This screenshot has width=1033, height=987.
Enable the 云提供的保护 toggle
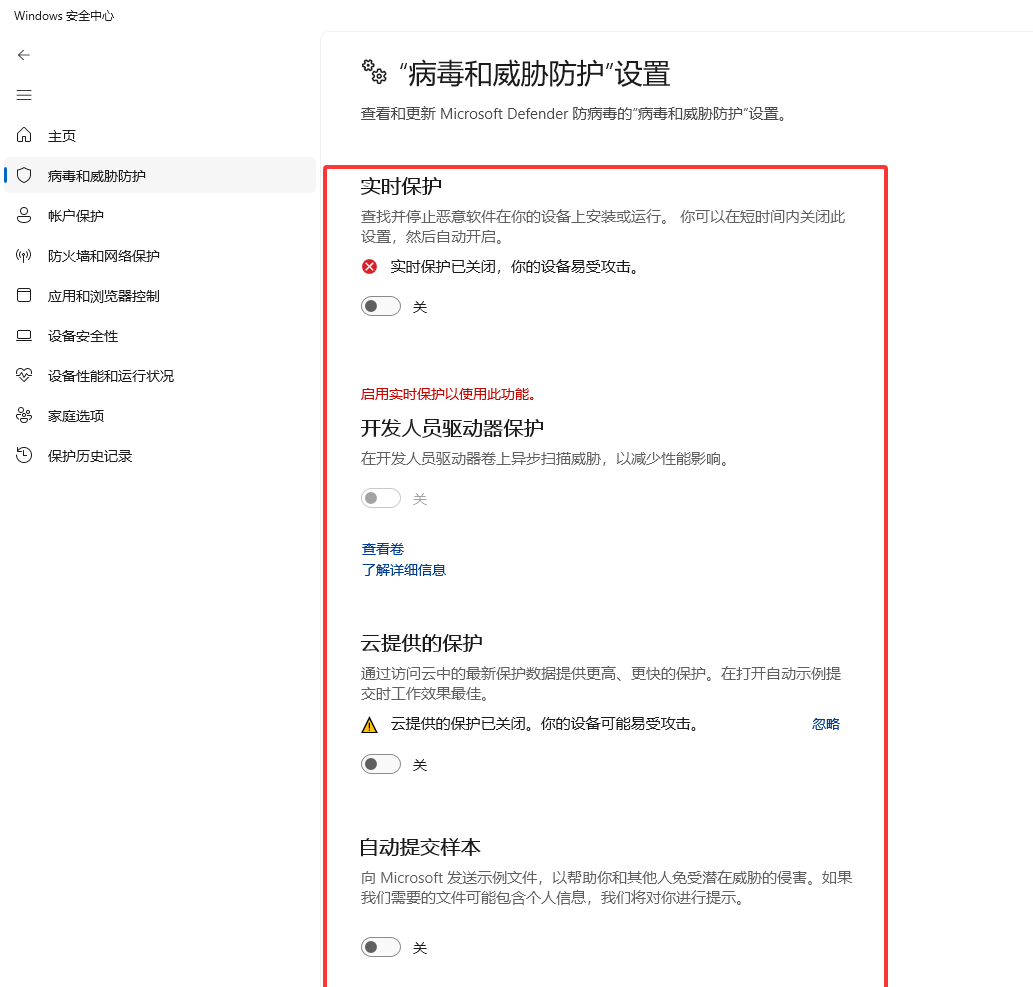pyautogui.click(x=381, y=764)
